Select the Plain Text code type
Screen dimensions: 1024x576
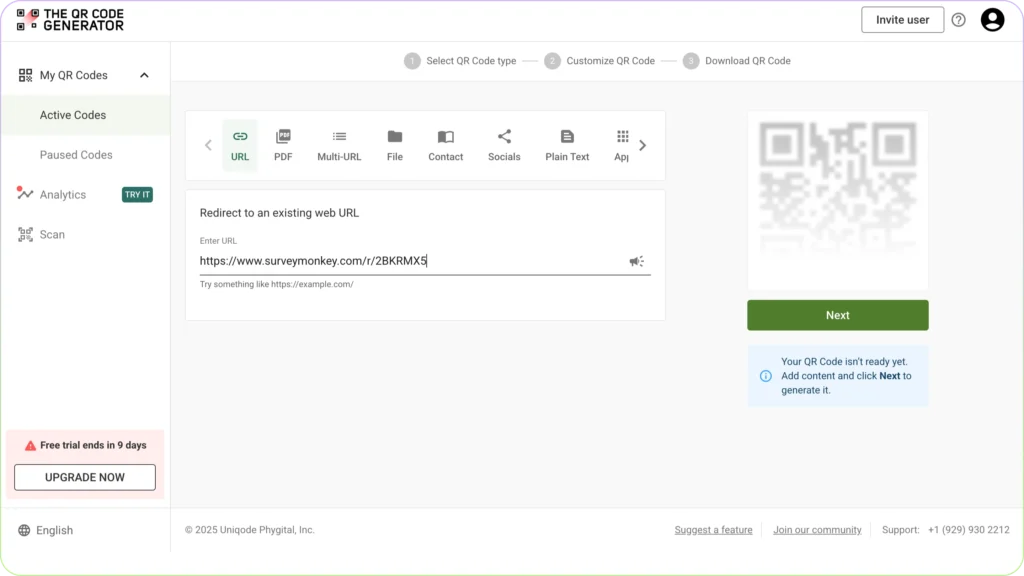point(566,145)
